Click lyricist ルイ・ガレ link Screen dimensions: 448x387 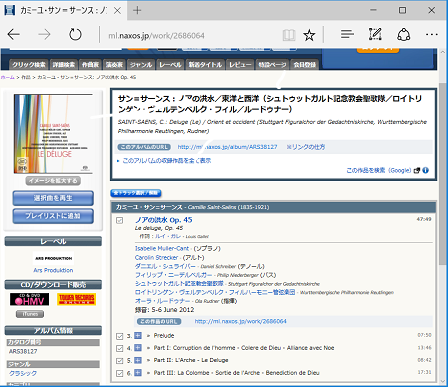coord(168,236)
